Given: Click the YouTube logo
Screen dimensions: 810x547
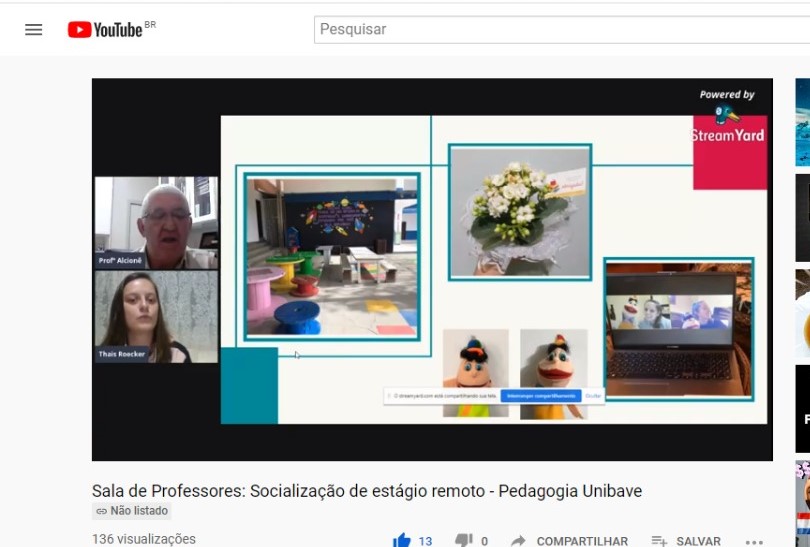Looking at the screenshot, I should click(105, 30).
